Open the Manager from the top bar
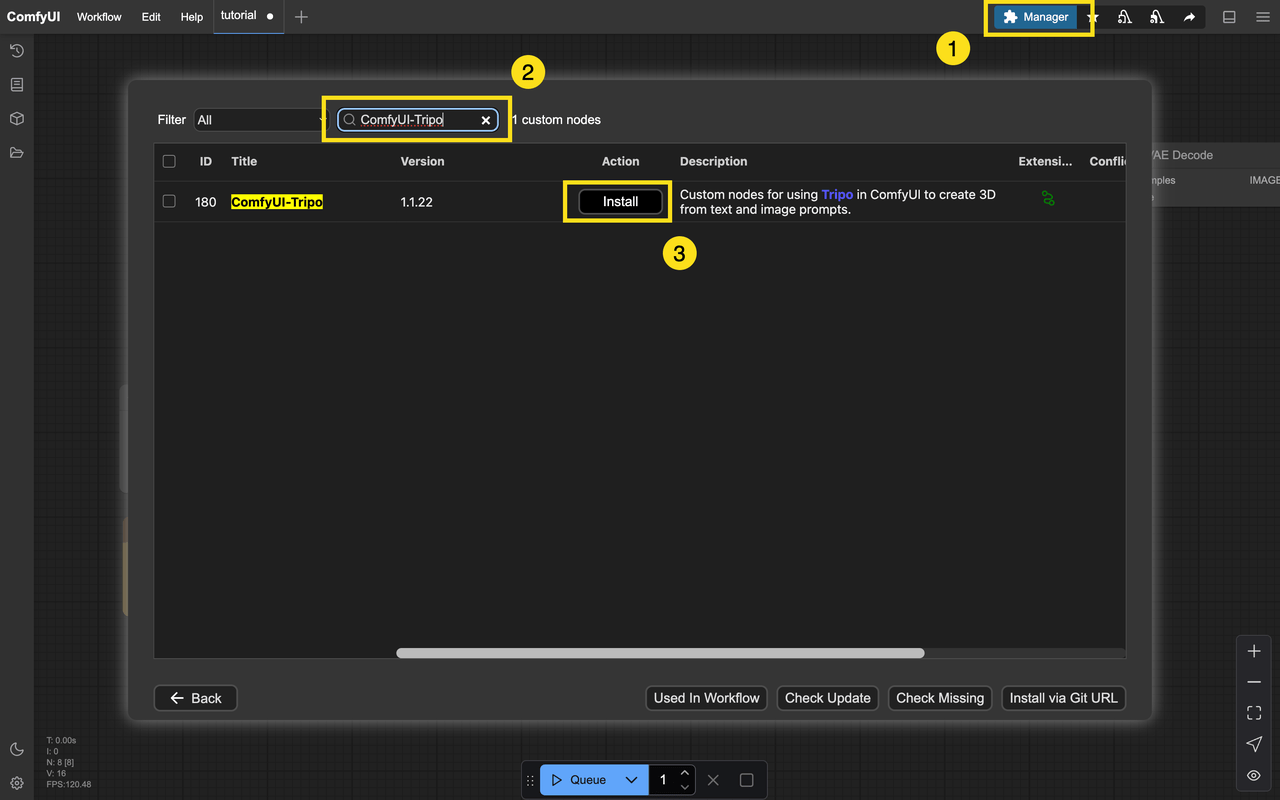This screenshot has height=800, width=1280. click(1036, 17)
